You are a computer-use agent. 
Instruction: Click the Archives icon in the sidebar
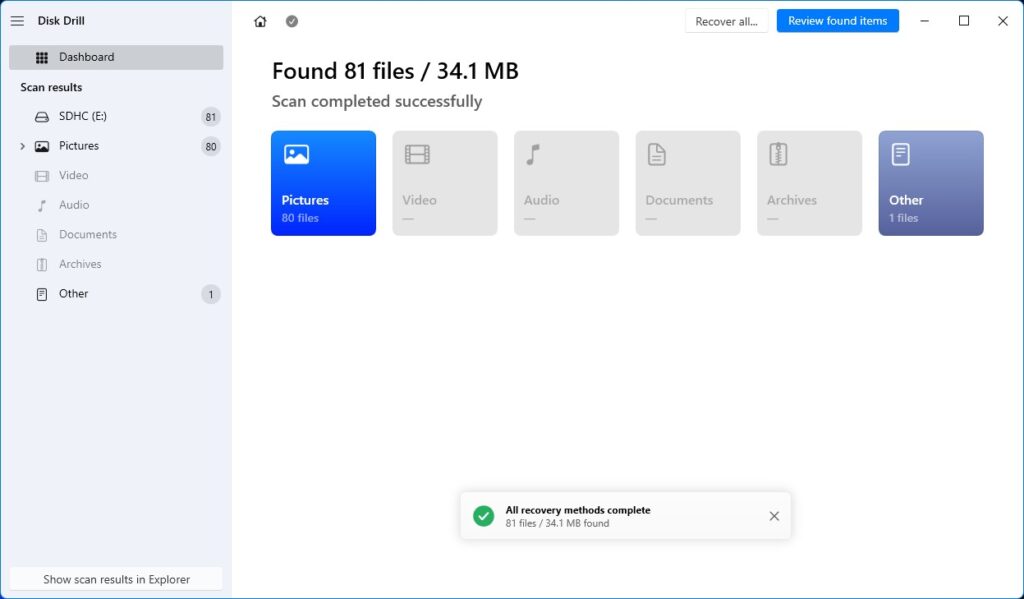pyautogui.click(x=41, y=263)
